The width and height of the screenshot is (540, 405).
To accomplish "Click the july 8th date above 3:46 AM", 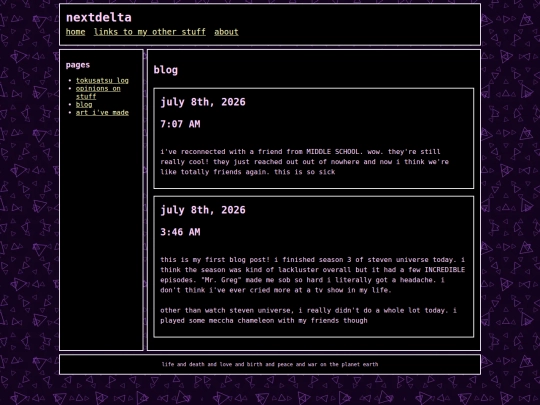I will [x=203, y=210].
